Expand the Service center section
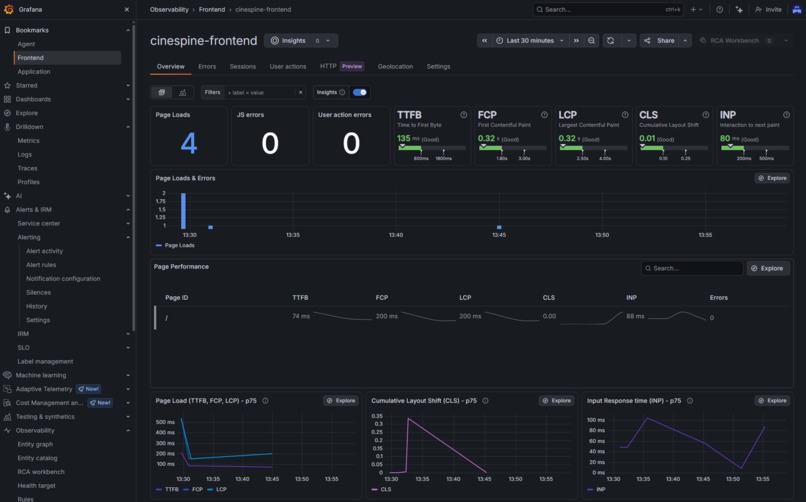Viewport: 806px width, 502px height. [128, 224]
